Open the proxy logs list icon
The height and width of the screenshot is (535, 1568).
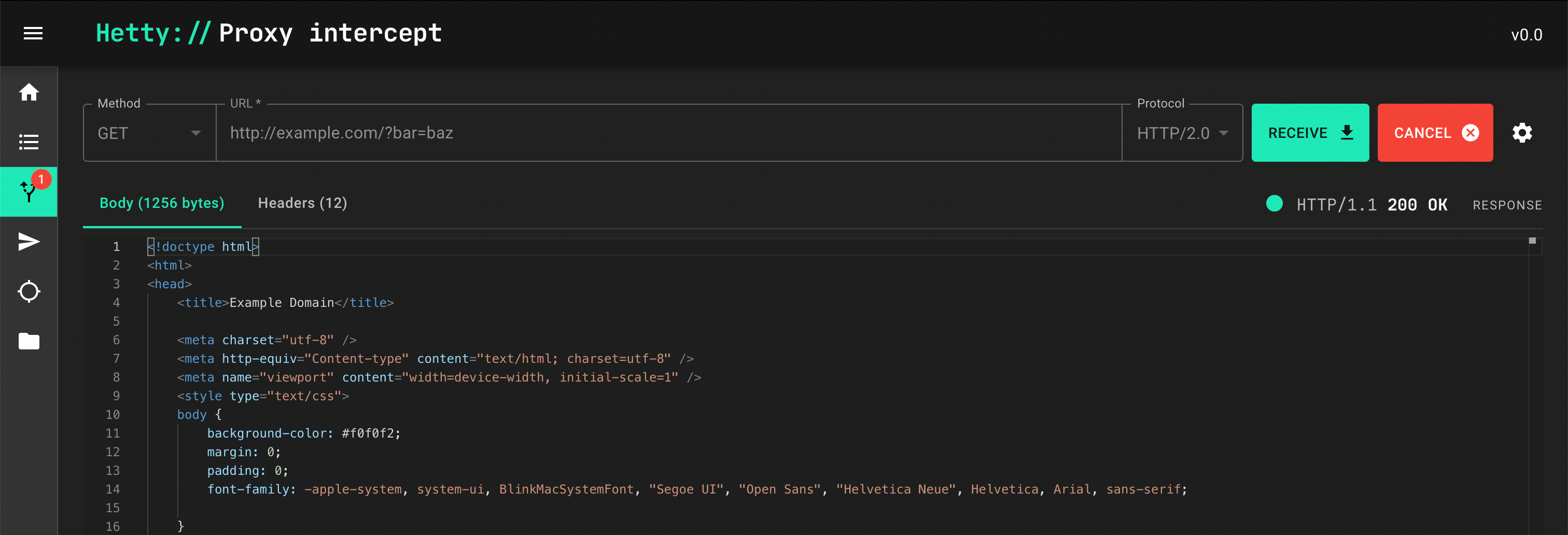[x=29, y=142]
